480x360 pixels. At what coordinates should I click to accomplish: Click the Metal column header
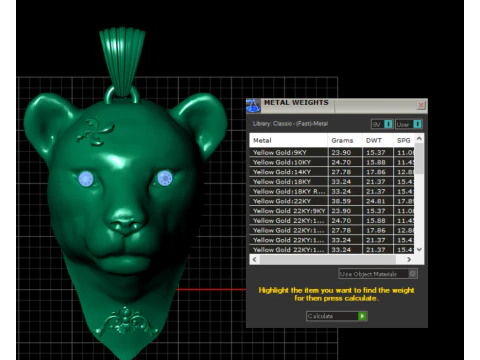click(x=288, y=140)
